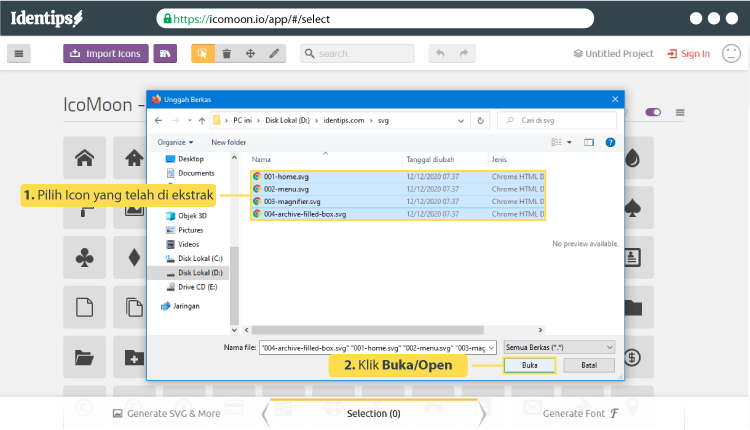Click the Buka button
Image resolution: width=750 pixels, height=430 pixels.
(529, 365)
